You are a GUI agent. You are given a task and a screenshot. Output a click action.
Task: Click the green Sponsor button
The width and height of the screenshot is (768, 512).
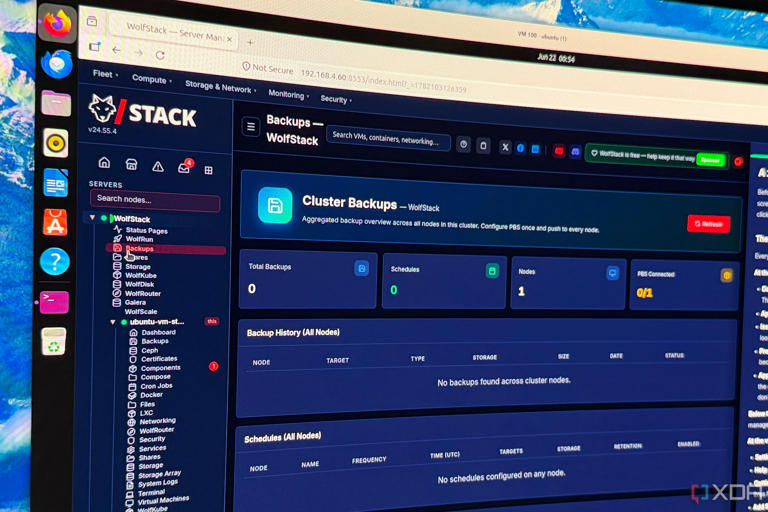(x=710, y=160)
